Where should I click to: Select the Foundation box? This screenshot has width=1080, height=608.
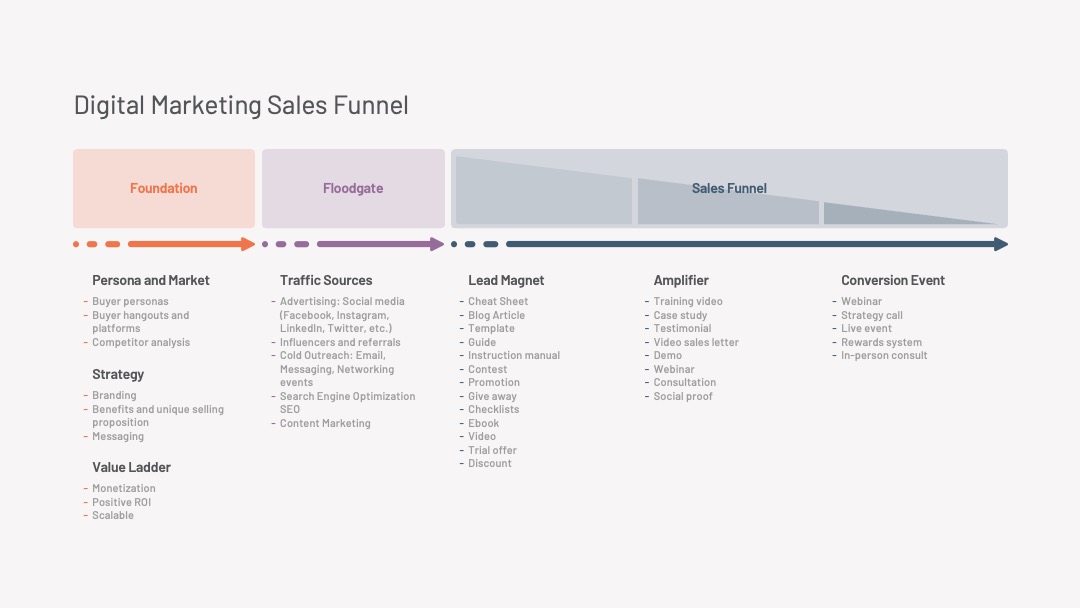(164, 188)
